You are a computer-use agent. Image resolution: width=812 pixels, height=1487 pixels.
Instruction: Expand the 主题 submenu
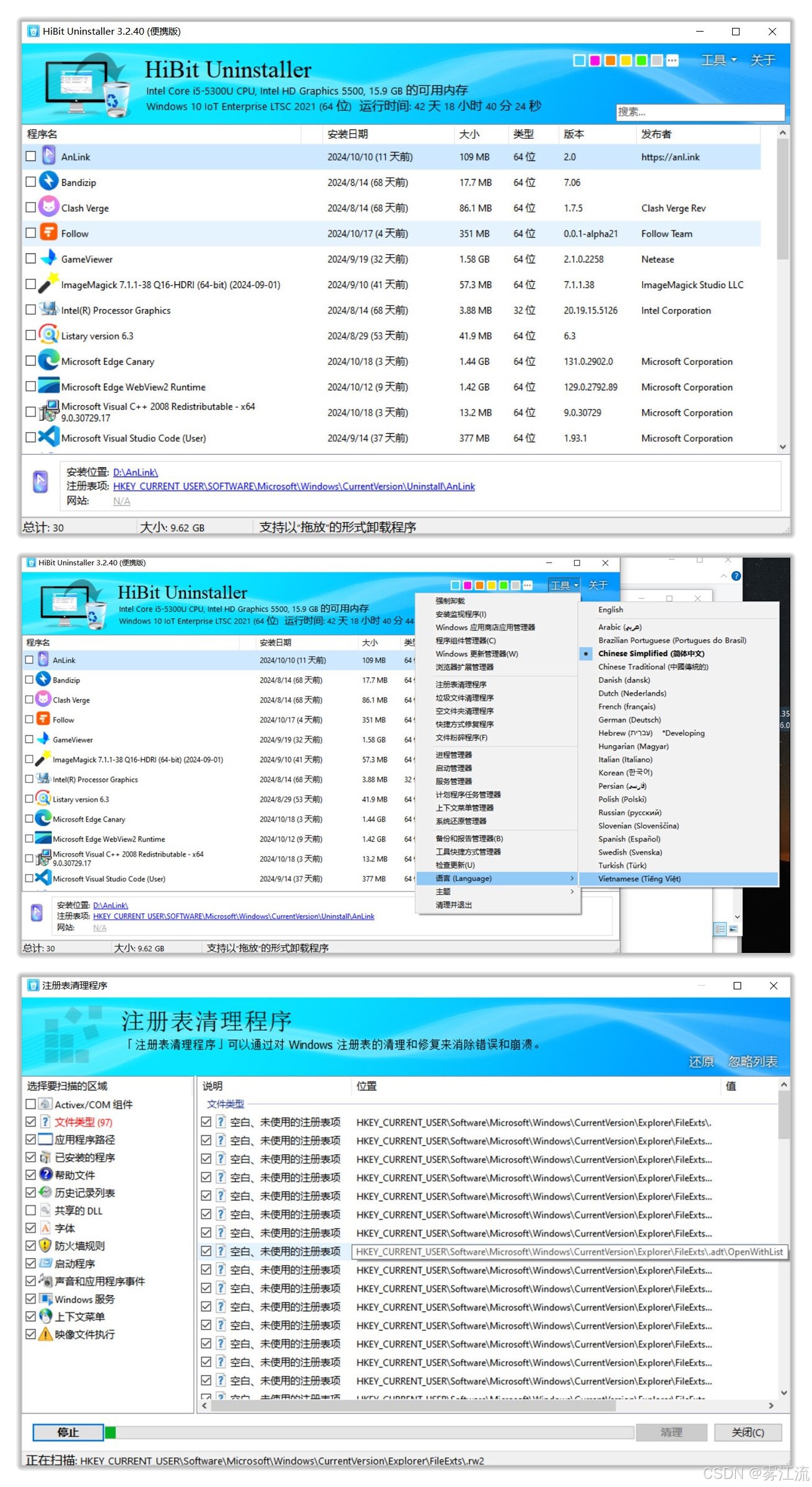498,892
